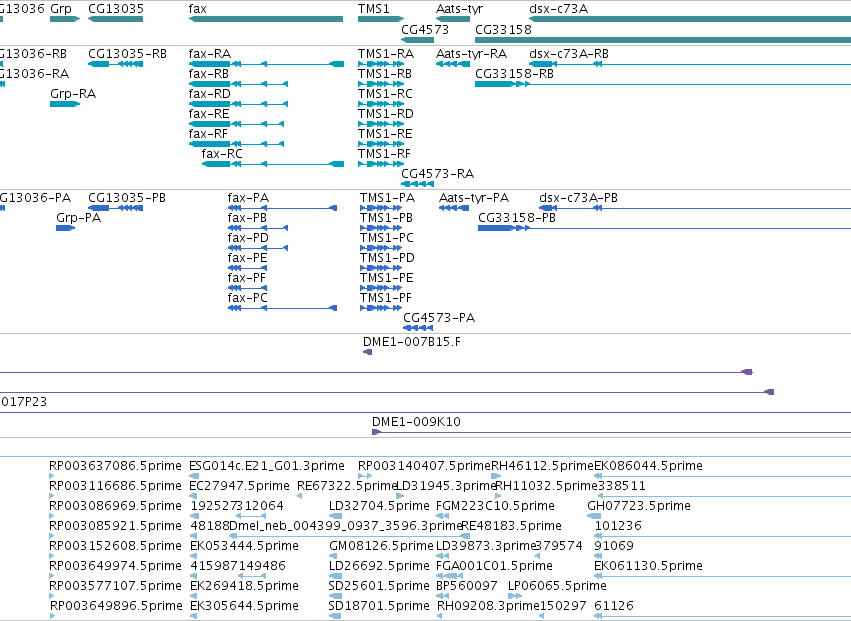Screen dimensions: 851x621
Task: Click EST label GH07723.5prime
Action: (x=639, y=506)
